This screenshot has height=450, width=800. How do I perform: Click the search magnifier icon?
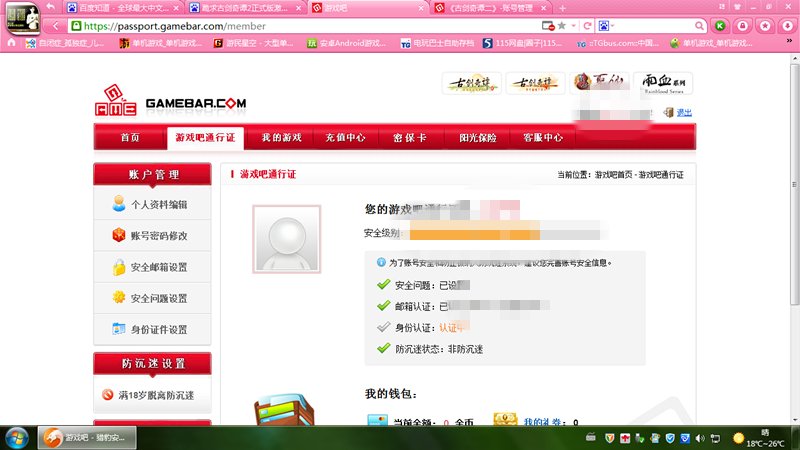point(699,26)
